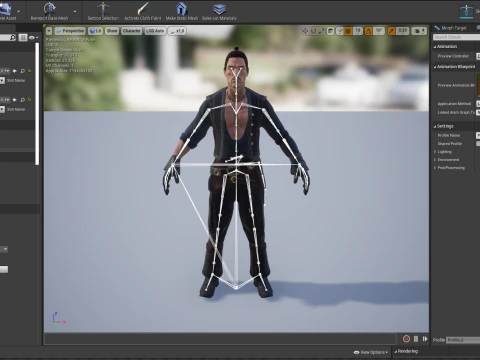This screenshot has height=360, width=480.
Task: Click the Reimport Base Mesh toolbar icon
Action: 49,8
